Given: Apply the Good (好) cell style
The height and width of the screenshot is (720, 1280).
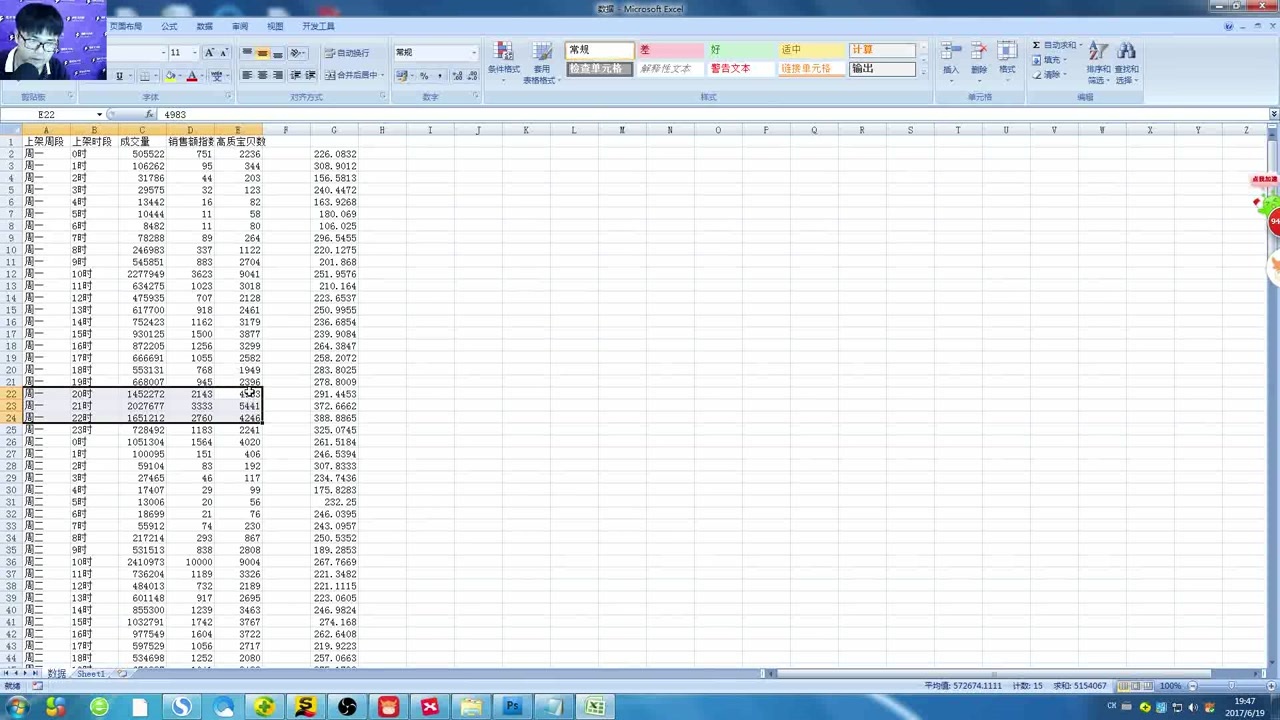Looking at the screenshot, I should (741, 50).
